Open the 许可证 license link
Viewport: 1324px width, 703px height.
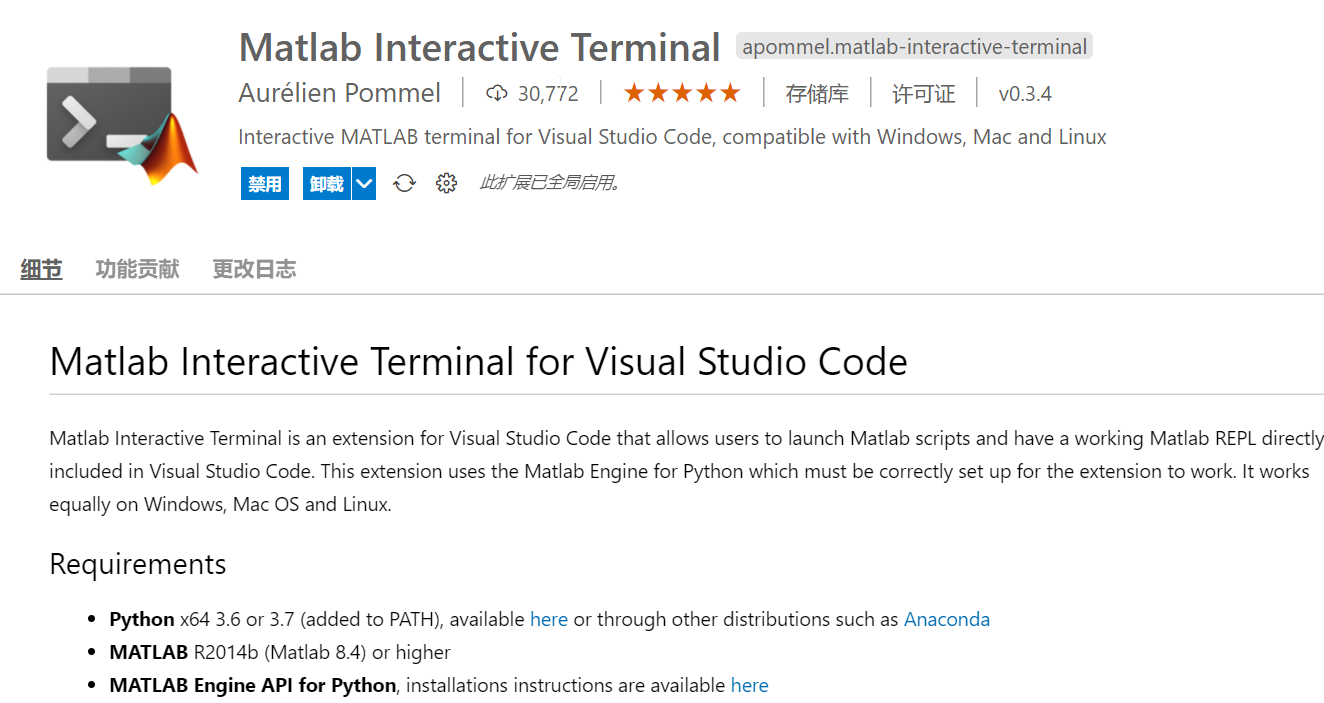click(x=923, y=94)
